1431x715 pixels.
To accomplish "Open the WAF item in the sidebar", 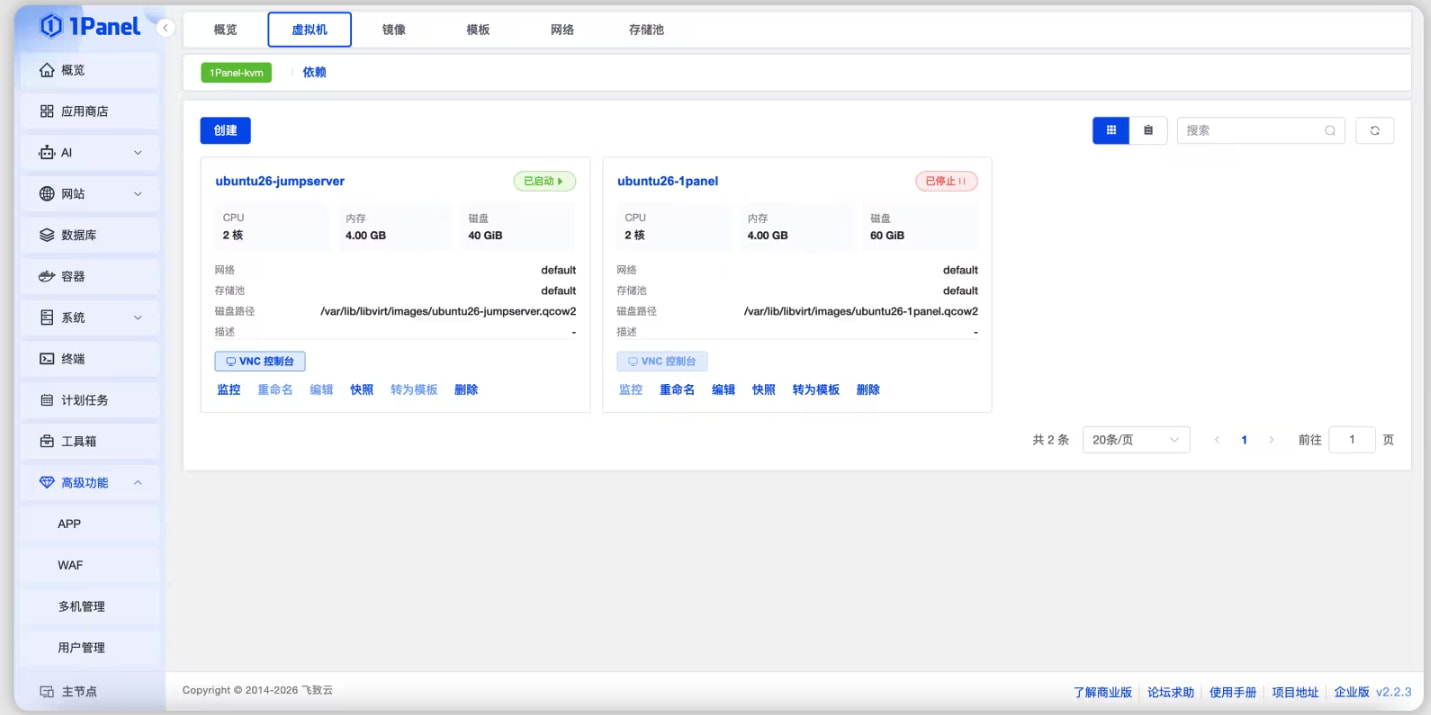I will (x=88, y=565).
